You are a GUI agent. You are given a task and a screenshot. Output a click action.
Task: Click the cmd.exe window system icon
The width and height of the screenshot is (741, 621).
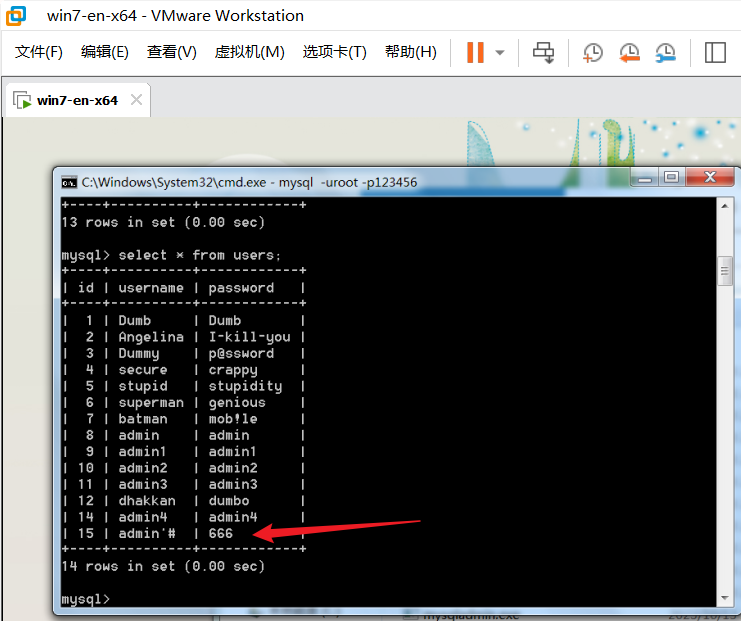coord(69,182)
